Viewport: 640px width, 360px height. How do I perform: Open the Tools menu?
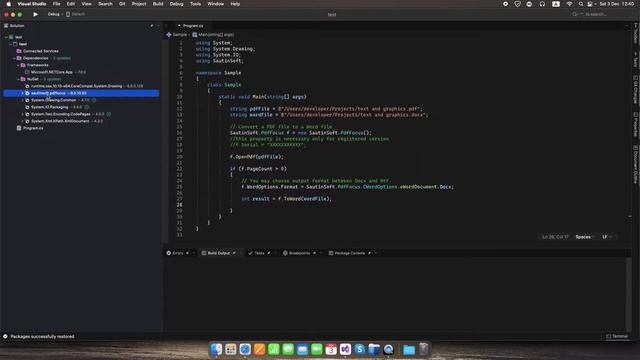(196, 4)
